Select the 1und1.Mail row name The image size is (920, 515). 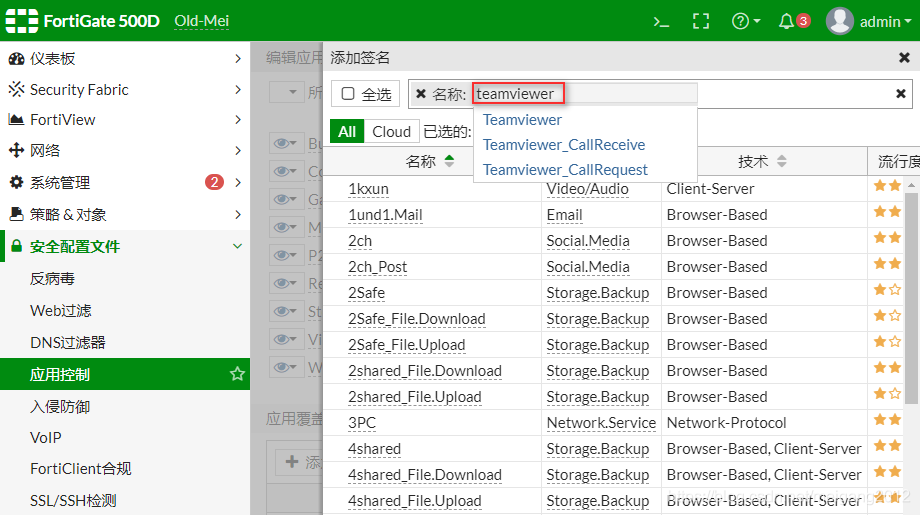[385, 215]
